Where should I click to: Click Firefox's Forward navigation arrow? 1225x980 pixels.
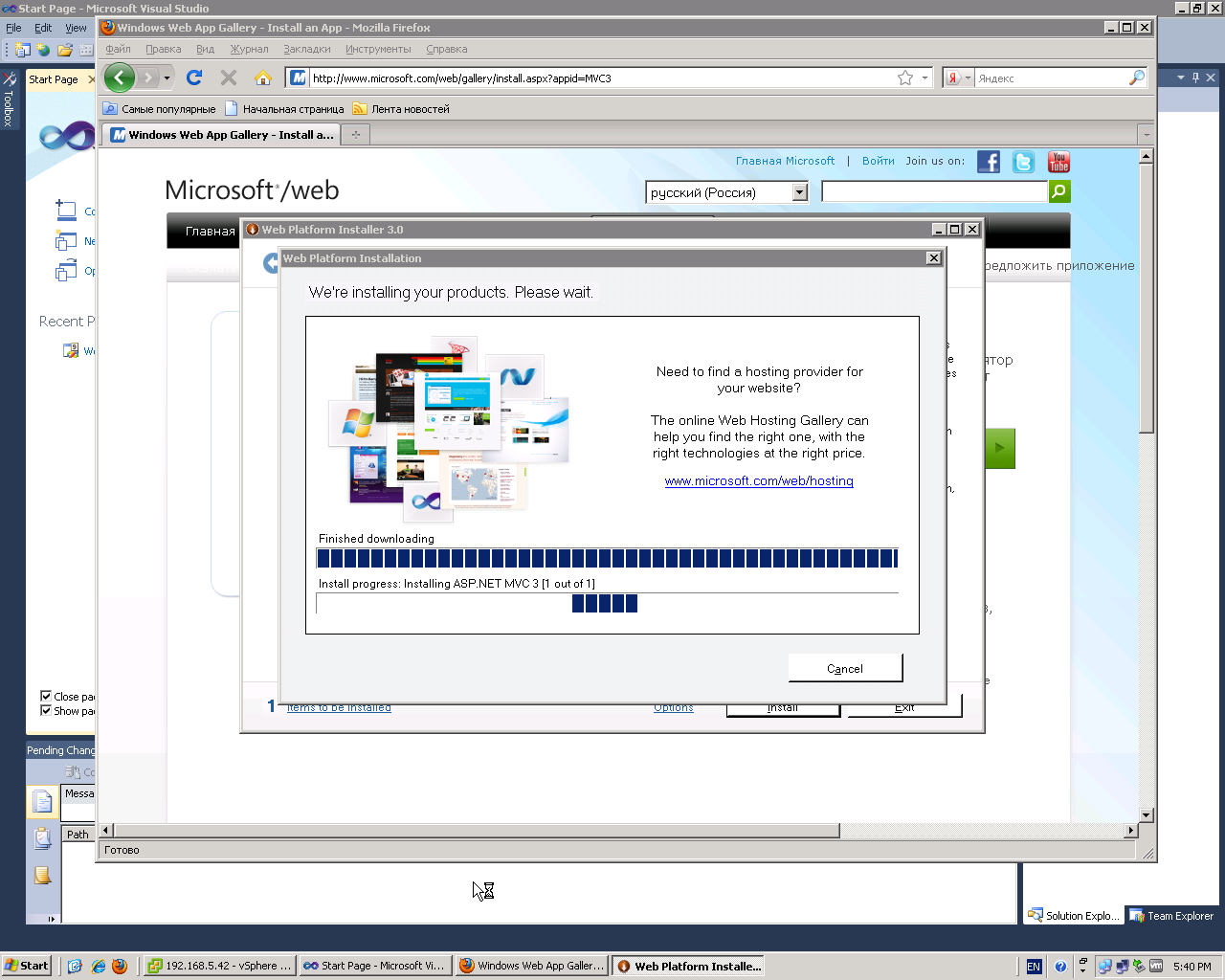(x=147, y=78)
